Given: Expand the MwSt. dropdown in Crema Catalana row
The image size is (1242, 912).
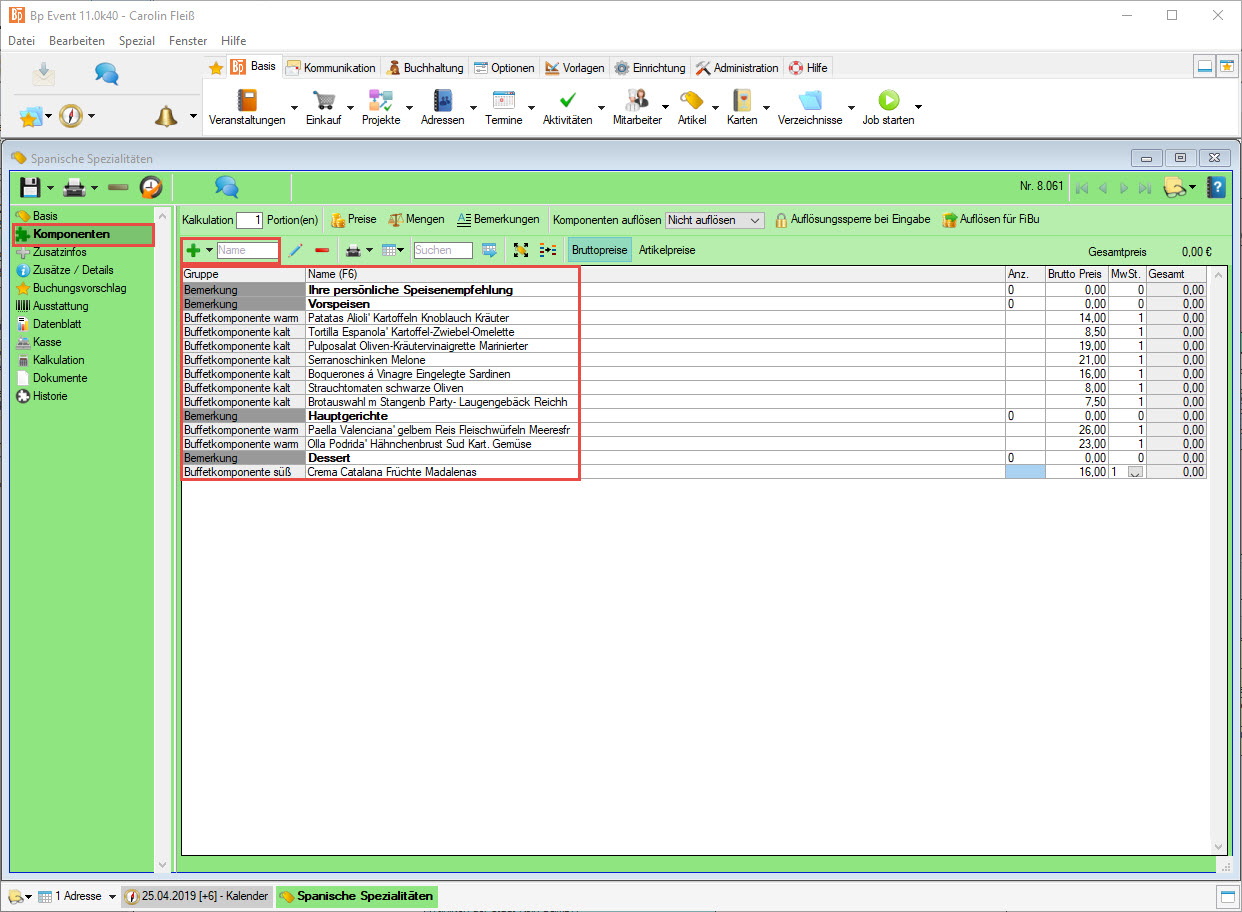Looking at the screenshot, I should point(1134,472).
